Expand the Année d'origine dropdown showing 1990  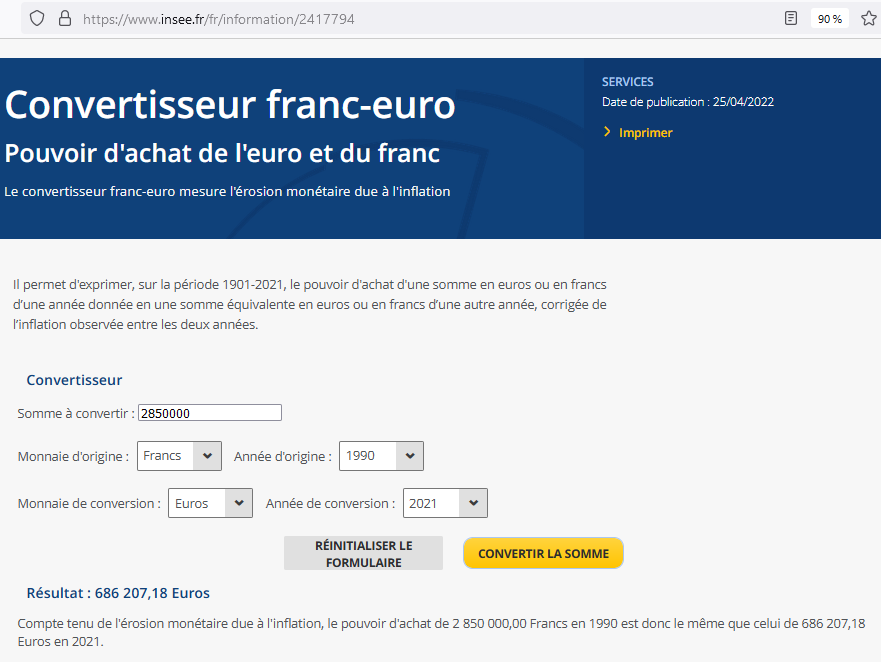pos(381,456)
